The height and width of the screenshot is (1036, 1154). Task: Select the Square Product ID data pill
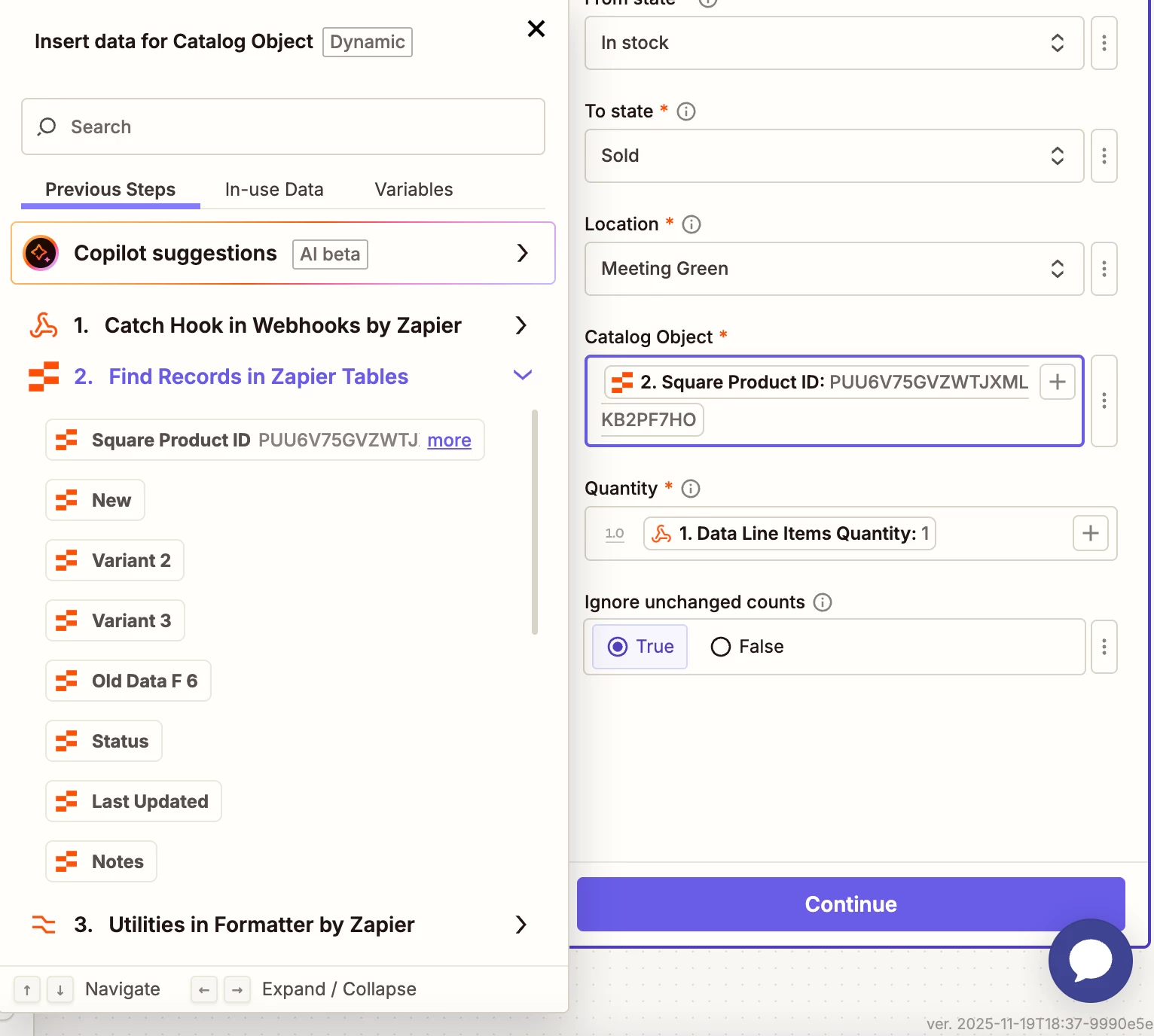pos(265,440)
